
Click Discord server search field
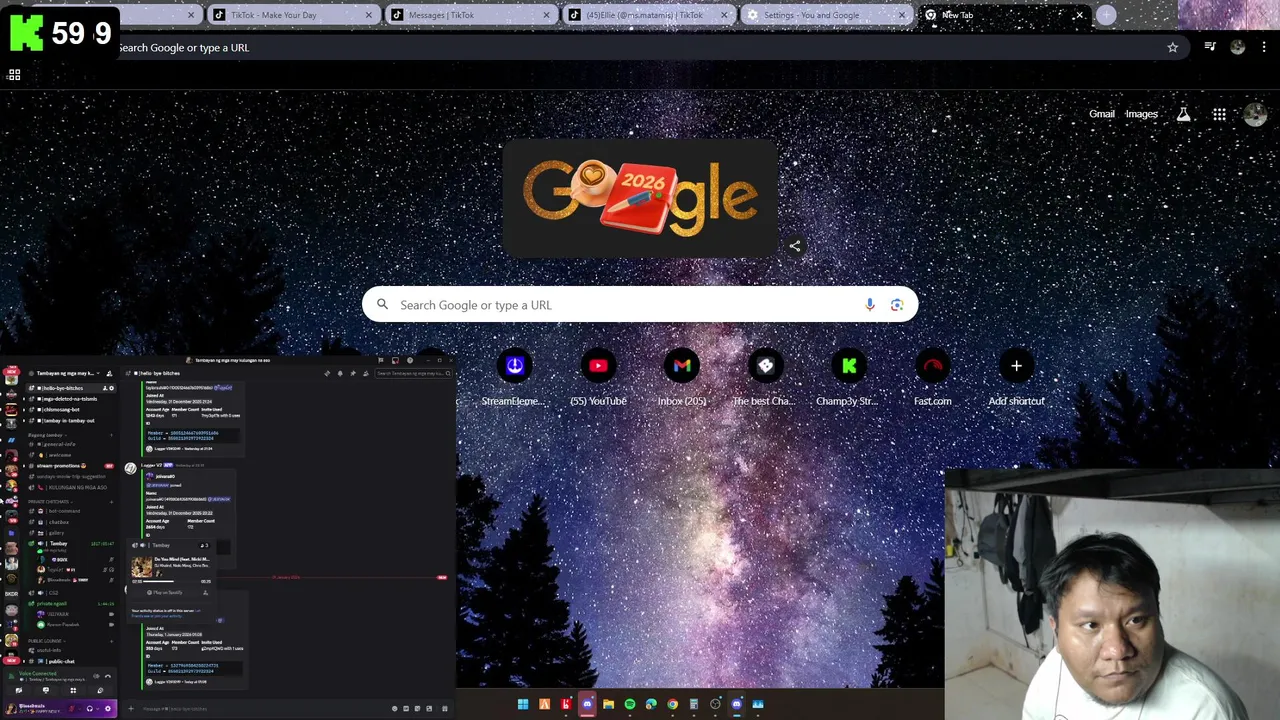tap(414, 373)
